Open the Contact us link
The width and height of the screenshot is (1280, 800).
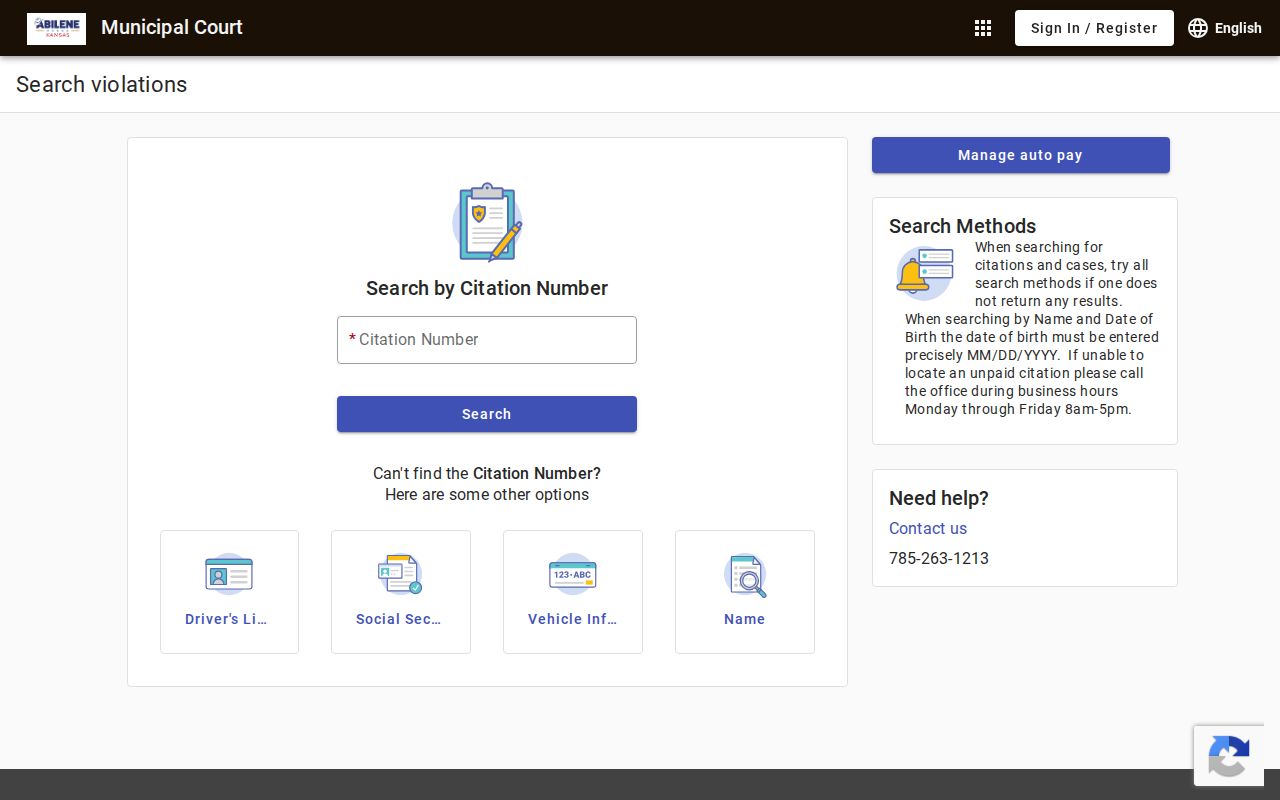928,528
